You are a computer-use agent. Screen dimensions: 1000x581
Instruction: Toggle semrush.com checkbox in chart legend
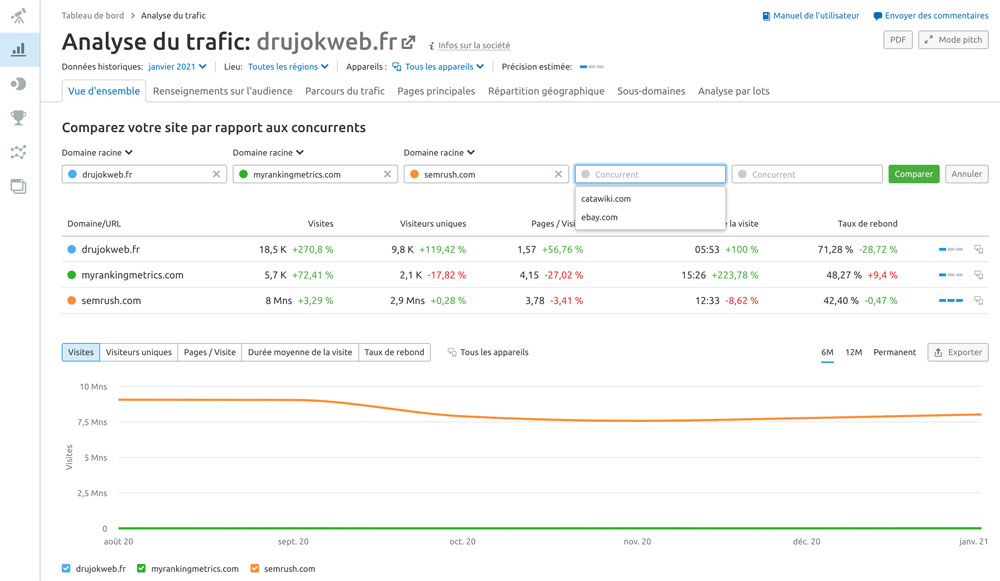pos(254,568)
